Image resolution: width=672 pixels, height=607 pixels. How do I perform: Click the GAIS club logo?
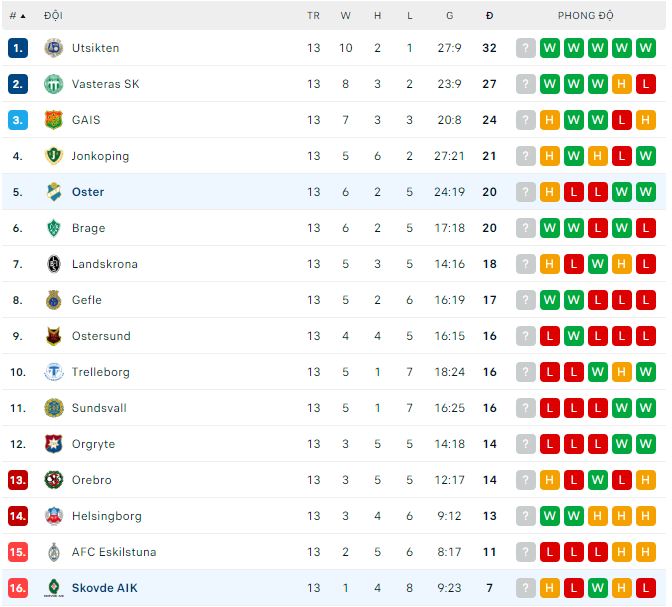click(53, 120)
